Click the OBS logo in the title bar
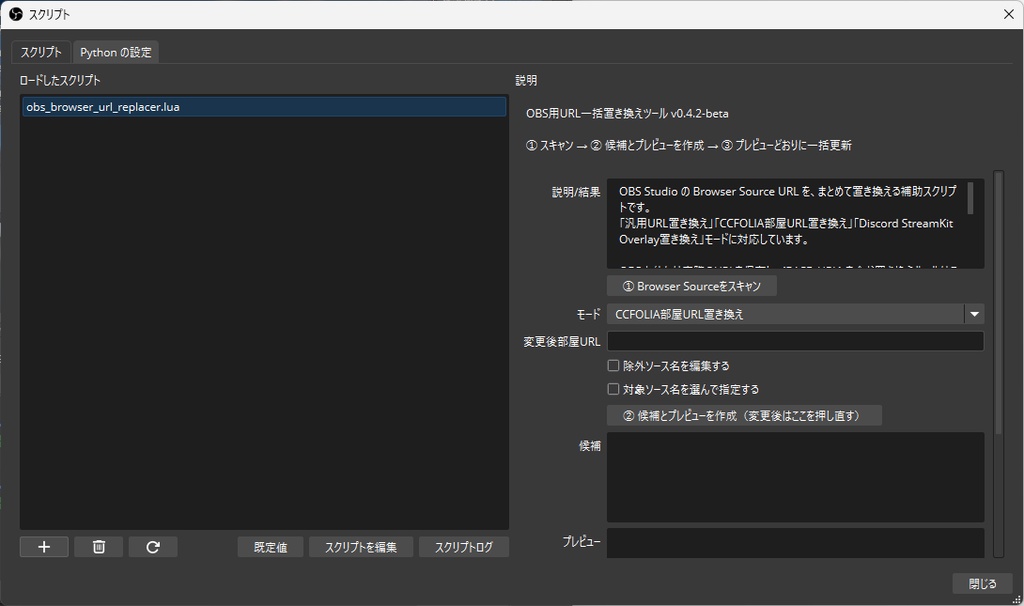The image size is (1024, 606). pyautogui.click(x=16, y=14)
